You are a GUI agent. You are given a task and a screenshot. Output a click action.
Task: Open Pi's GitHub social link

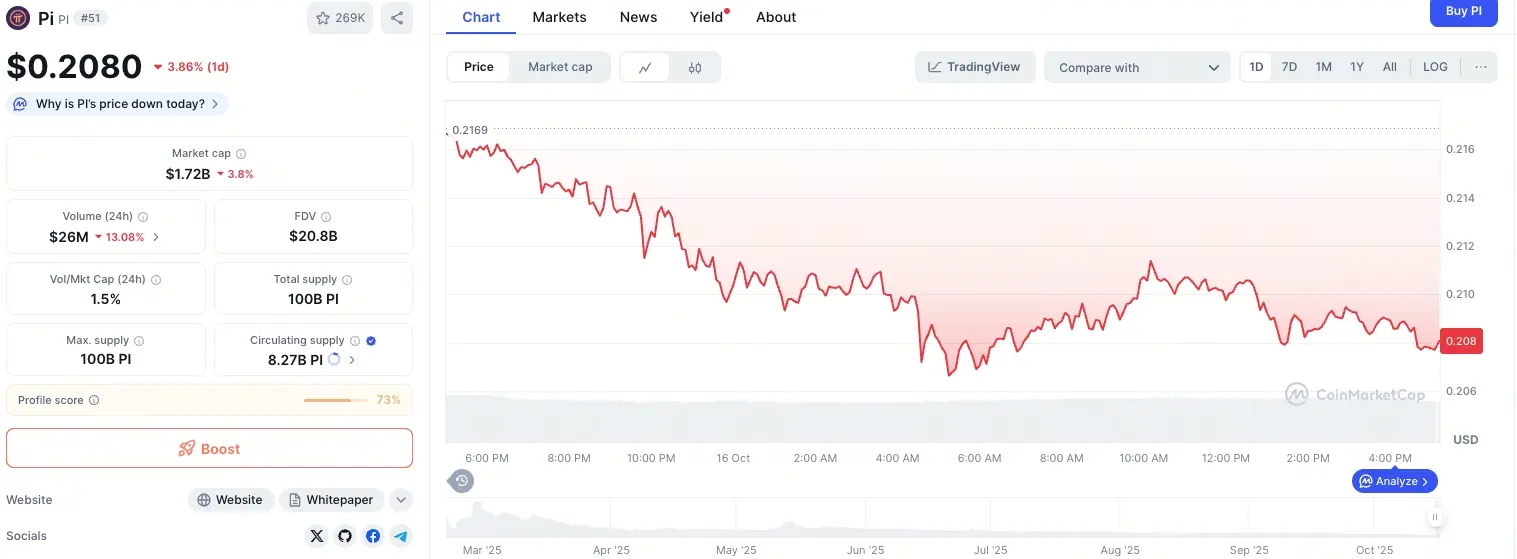coord(345,536)
